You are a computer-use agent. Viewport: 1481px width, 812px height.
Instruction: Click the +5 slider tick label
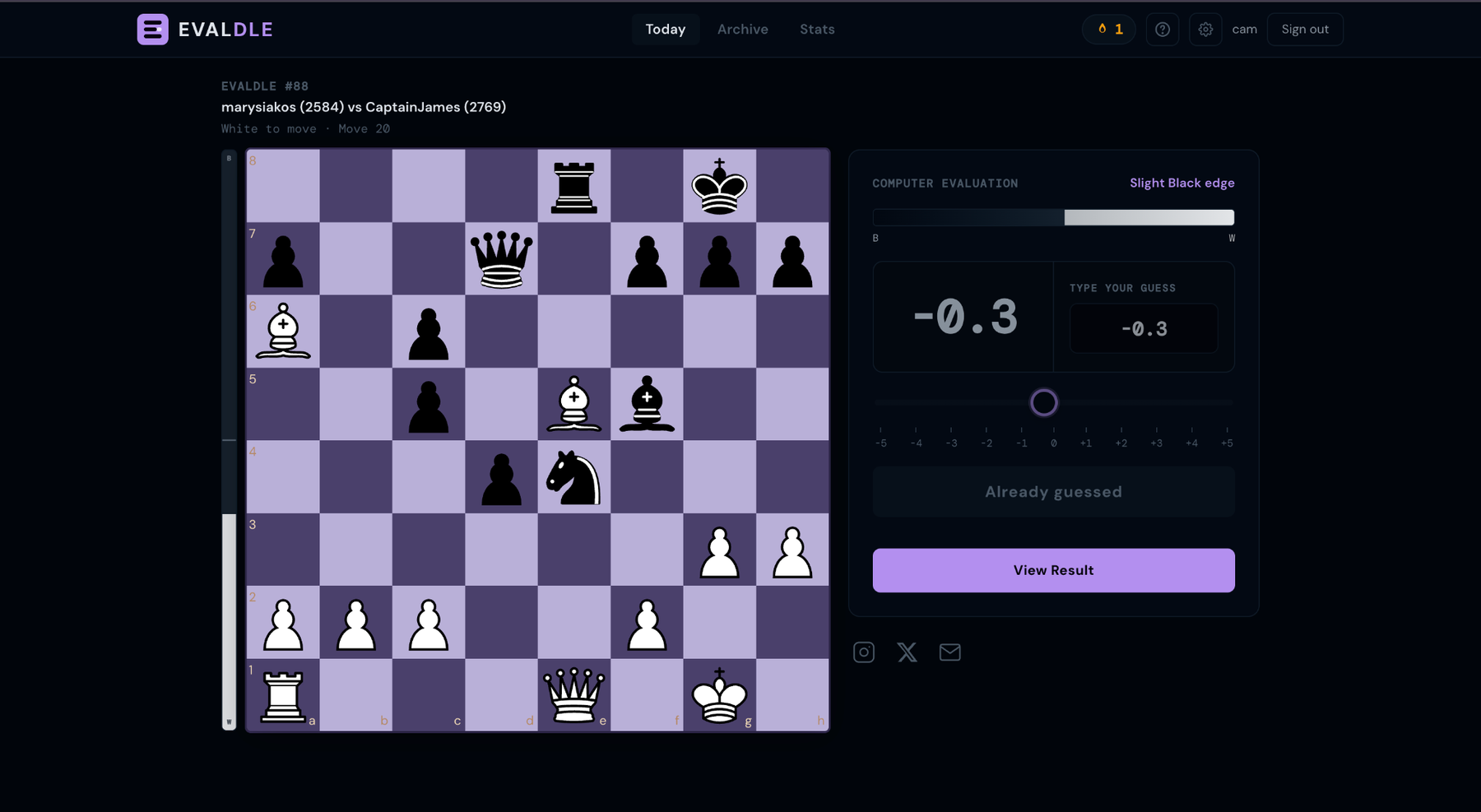tap(1227, 443)
